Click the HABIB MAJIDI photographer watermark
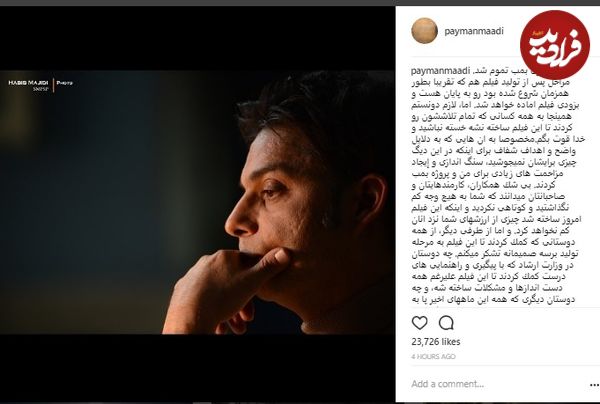The height and width of the screenshot is (404, 600). pos(29,85)
